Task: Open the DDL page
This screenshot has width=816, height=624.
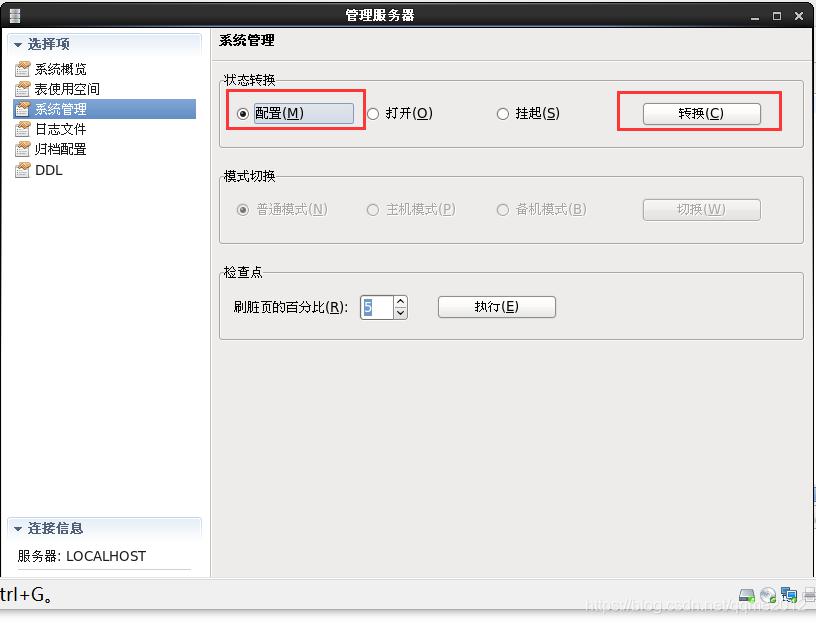Action: pyautogui.click(x=49, y=170)
